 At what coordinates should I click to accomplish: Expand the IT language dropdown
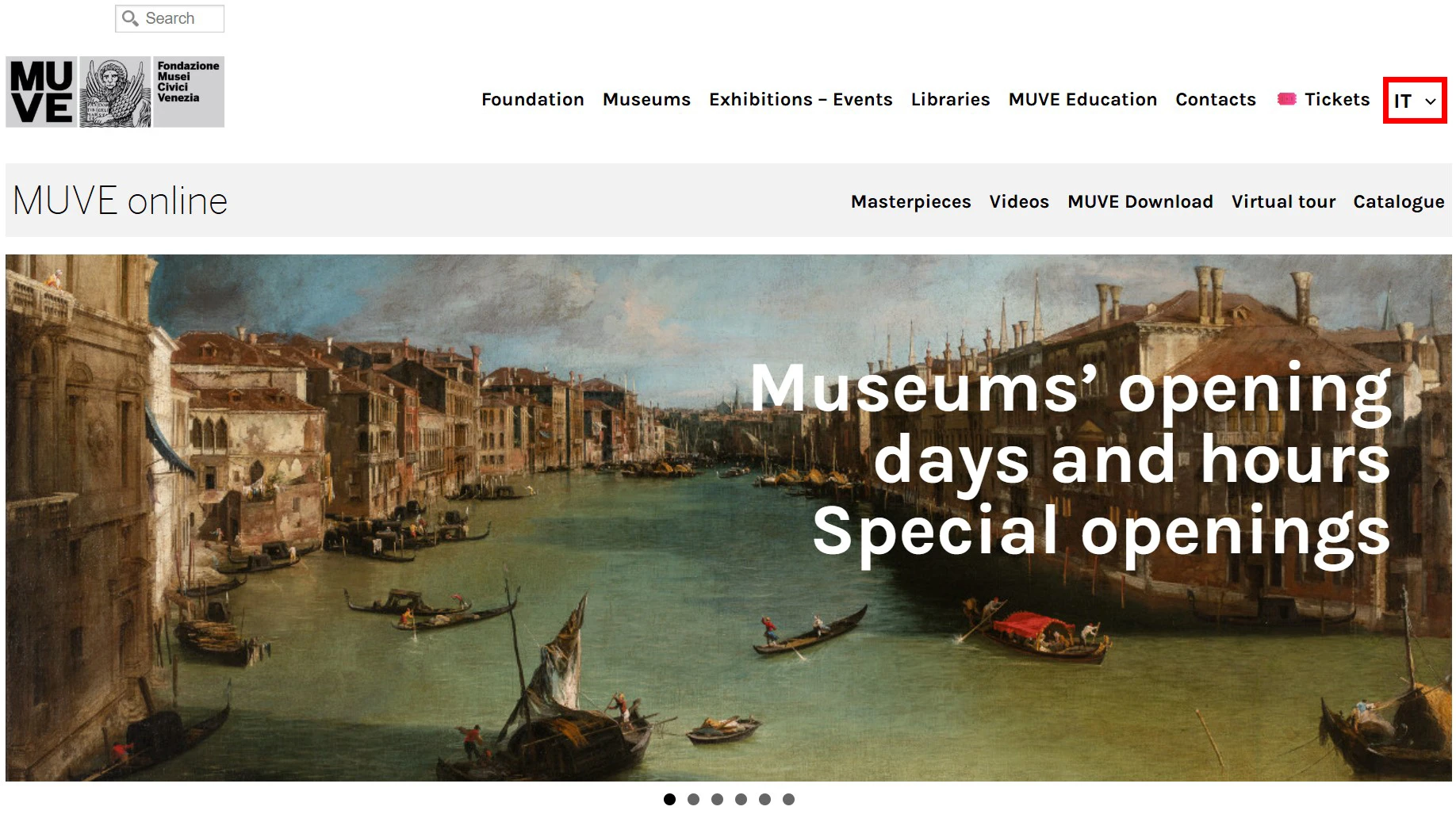pyautogui.click(x=1415, y=101)
